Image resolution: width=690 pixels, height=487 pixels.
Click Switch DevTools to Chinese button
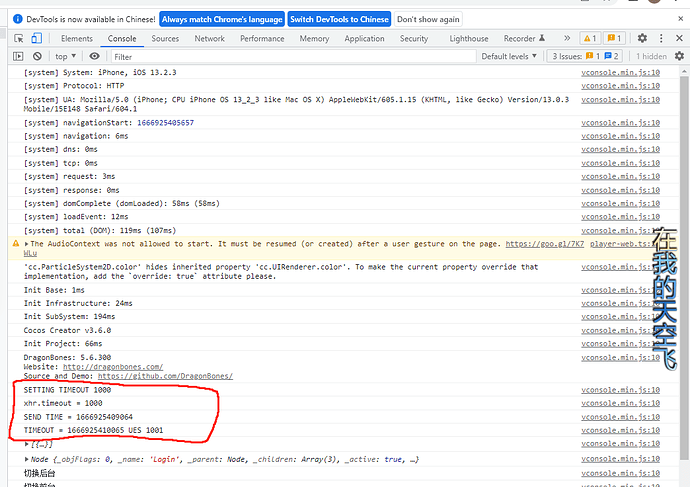[339, 19]
